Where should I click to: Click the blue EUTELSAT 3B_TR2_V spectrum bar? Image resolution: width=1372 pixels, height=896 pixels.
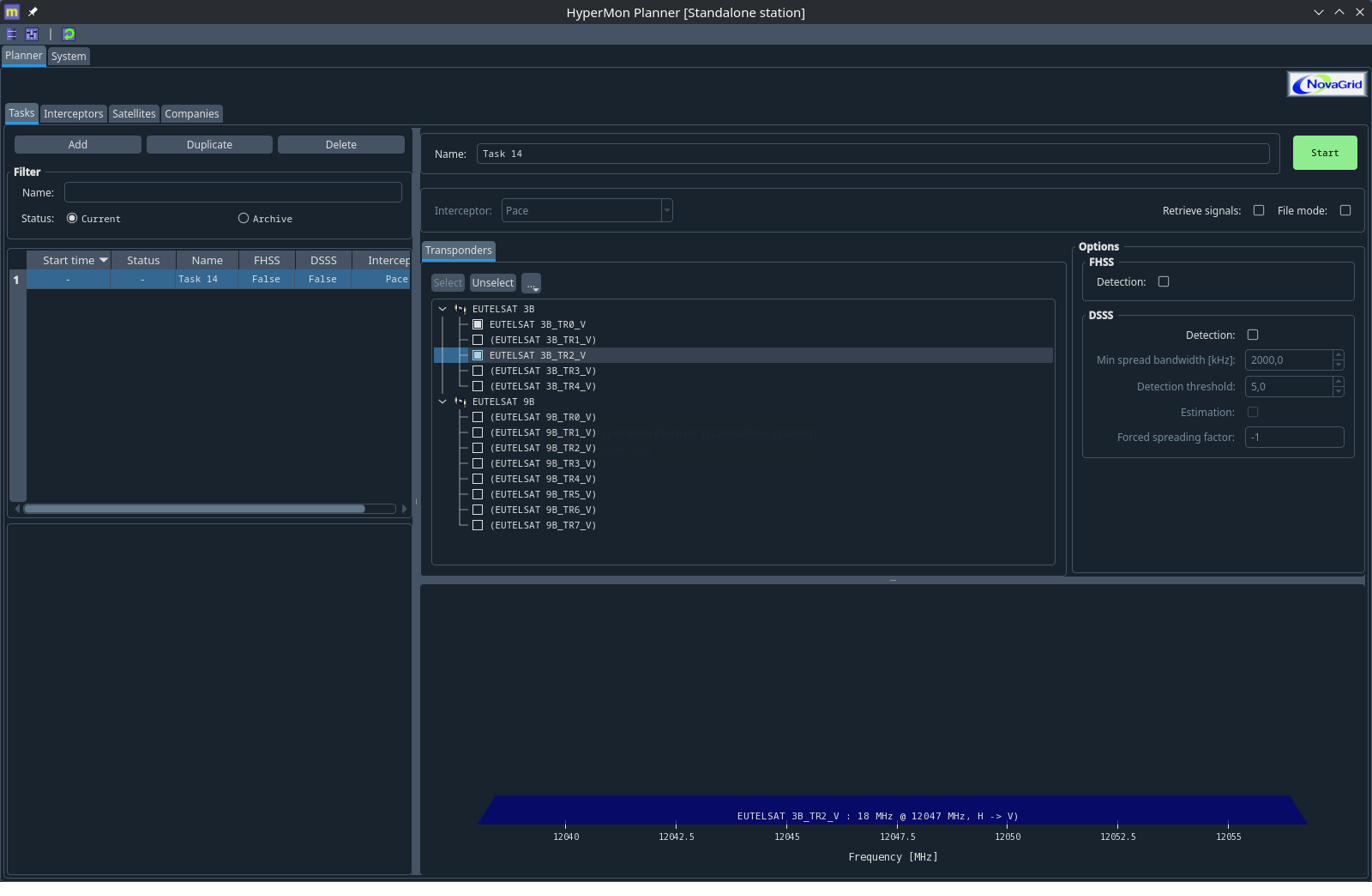pos(892,810)
